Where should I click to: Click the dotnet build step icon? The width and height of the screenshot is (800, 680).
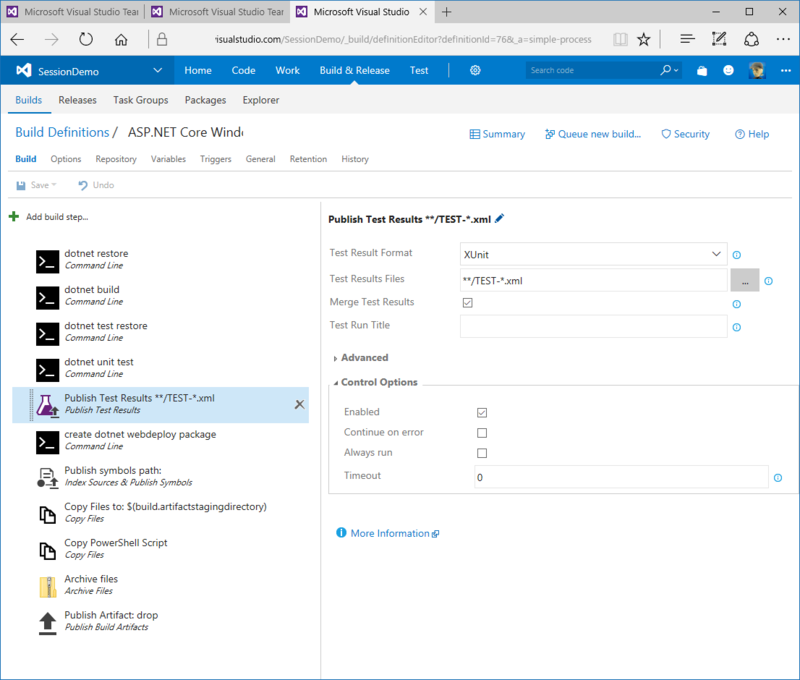pyautogui.click(x=47, y=298)
